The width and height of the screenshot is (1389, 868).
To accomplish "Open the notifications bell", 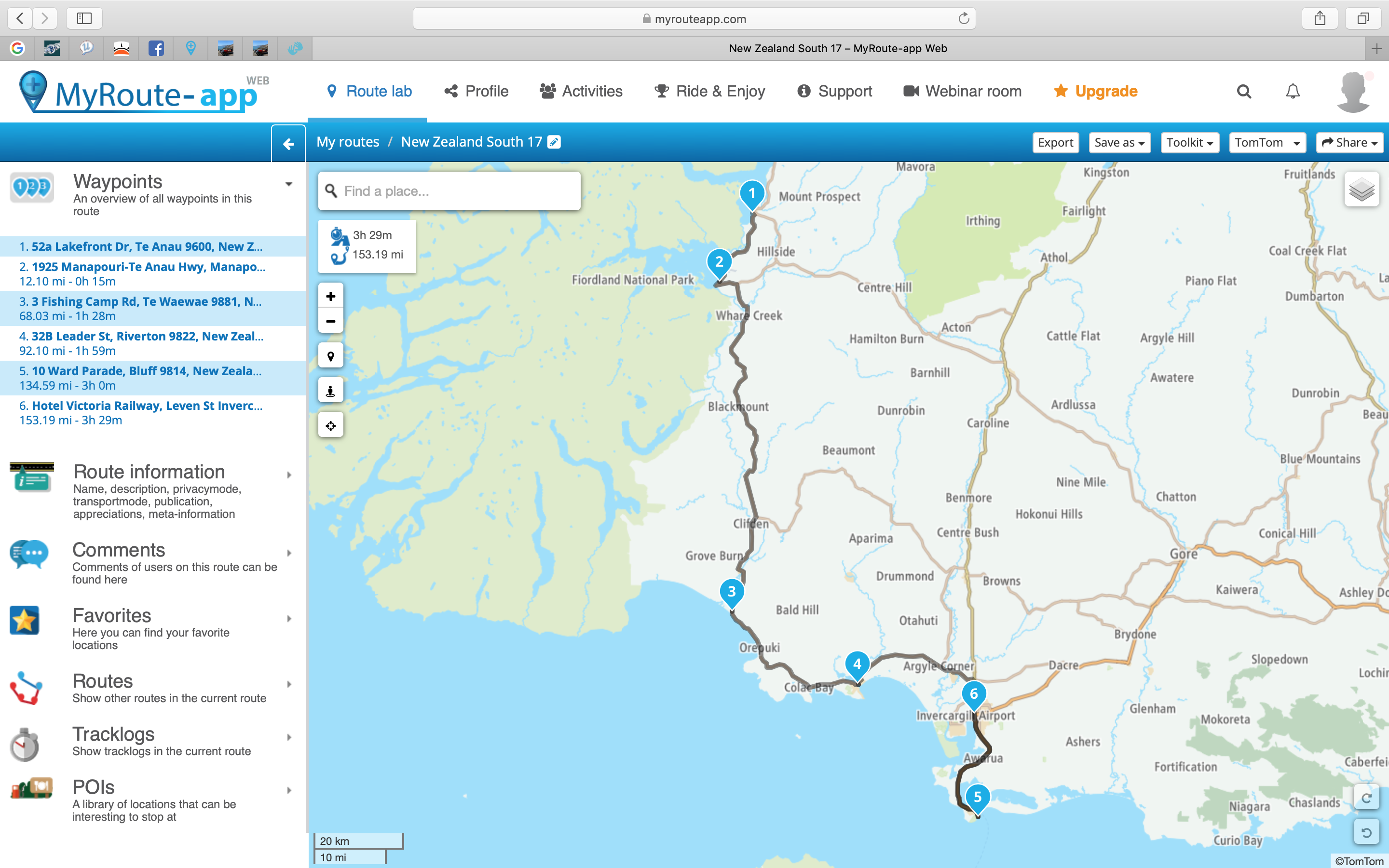I will tap(1293, 91).
